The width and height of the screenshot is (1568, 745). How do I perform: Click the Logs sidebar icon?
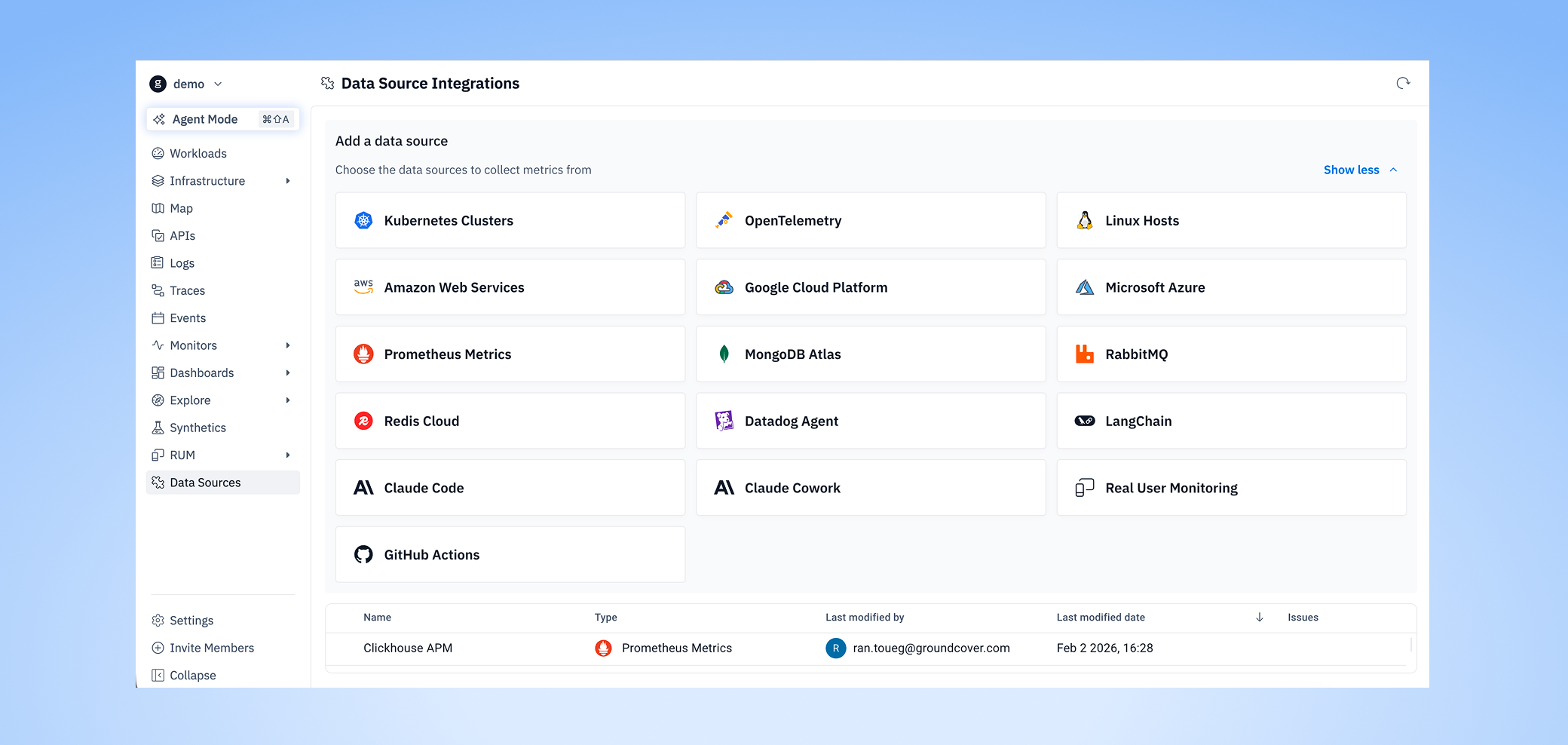158,262
